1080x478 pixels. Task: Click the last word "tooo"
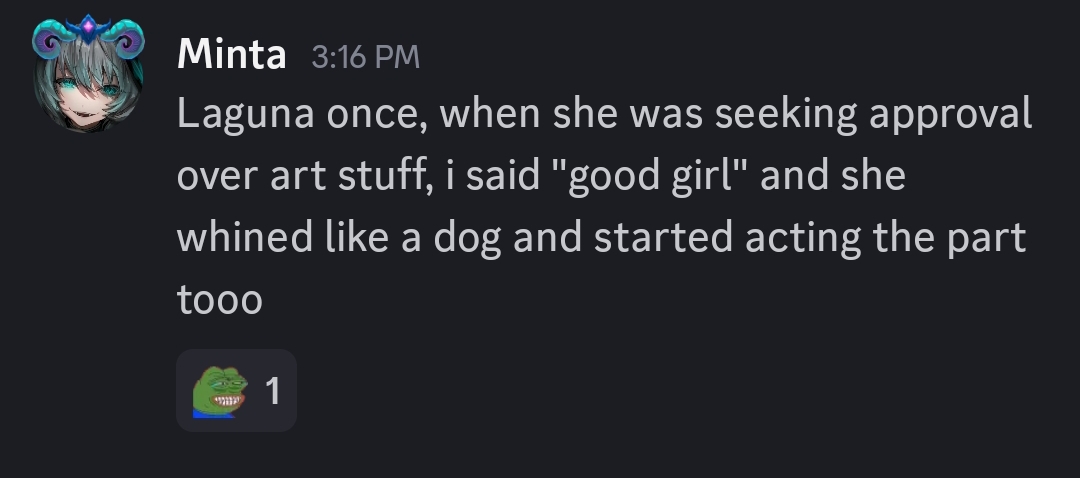pos(220,300)
